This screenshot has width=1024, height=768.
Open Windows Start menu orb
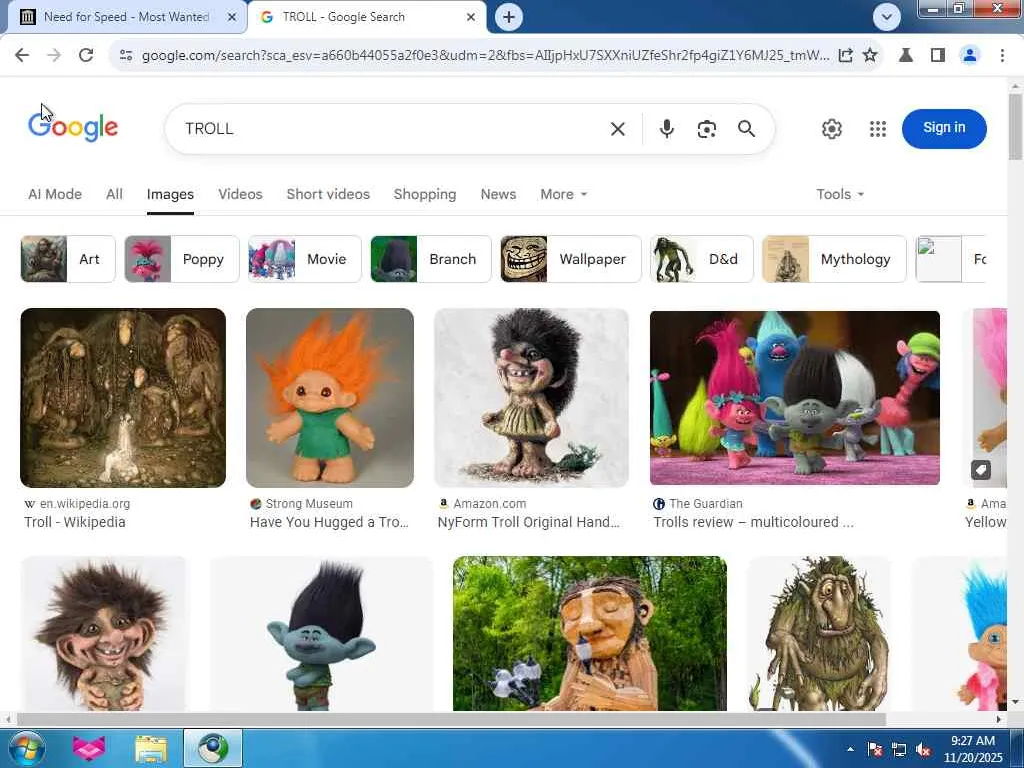(26, 748)
